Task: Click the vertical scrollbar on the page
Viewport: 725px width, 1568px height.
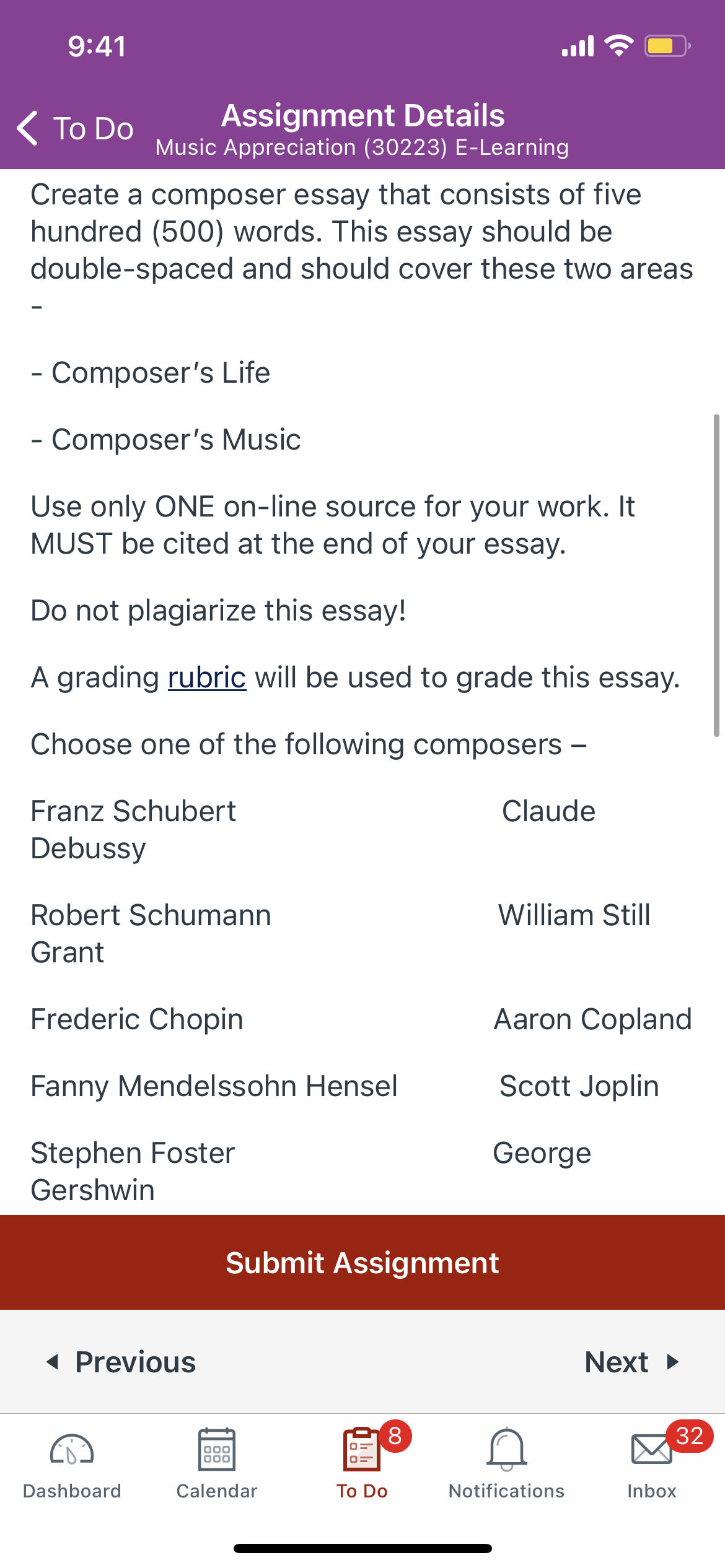Action: 716,575
